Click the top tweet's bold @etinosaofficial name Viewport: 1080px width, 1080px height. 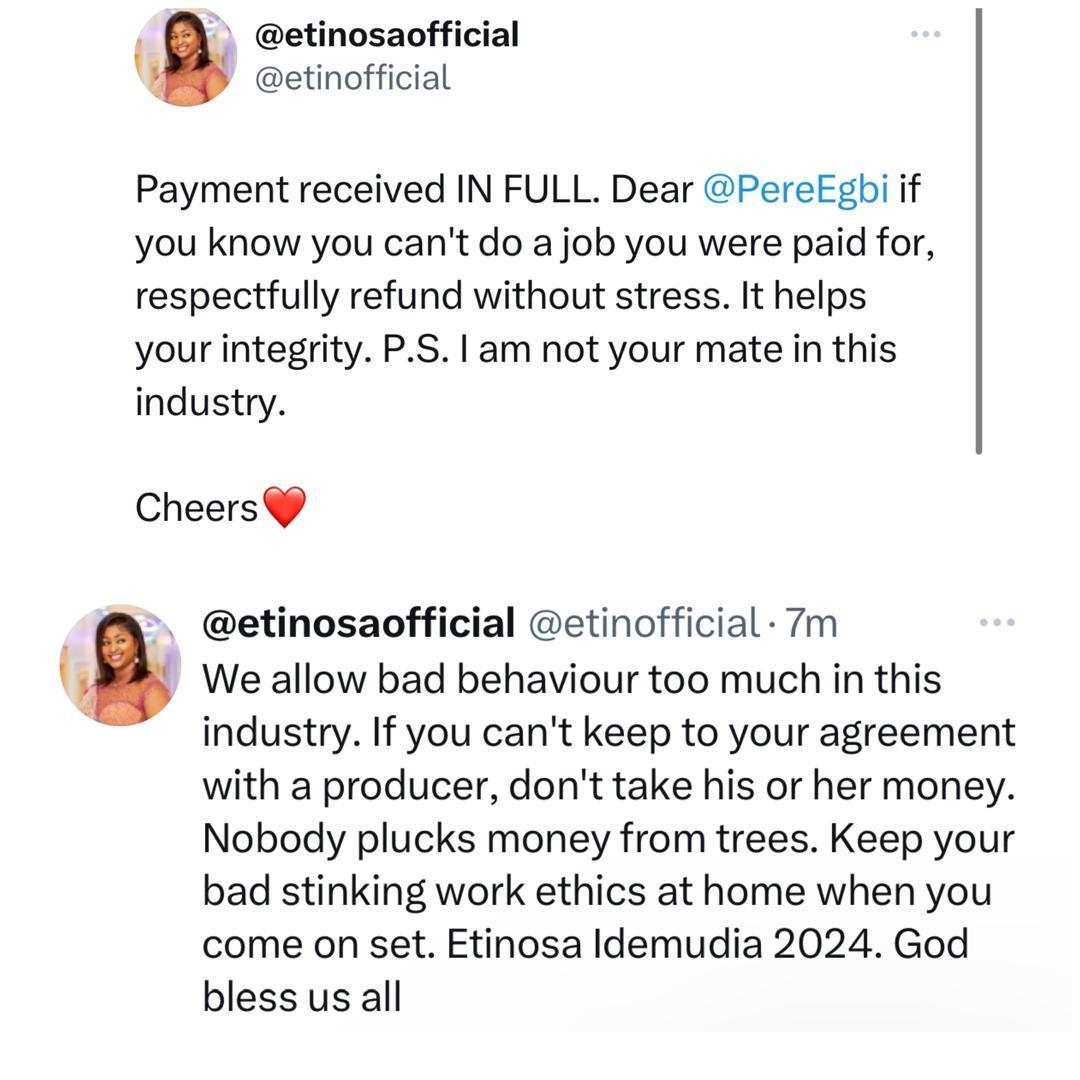tap(387, 35)
